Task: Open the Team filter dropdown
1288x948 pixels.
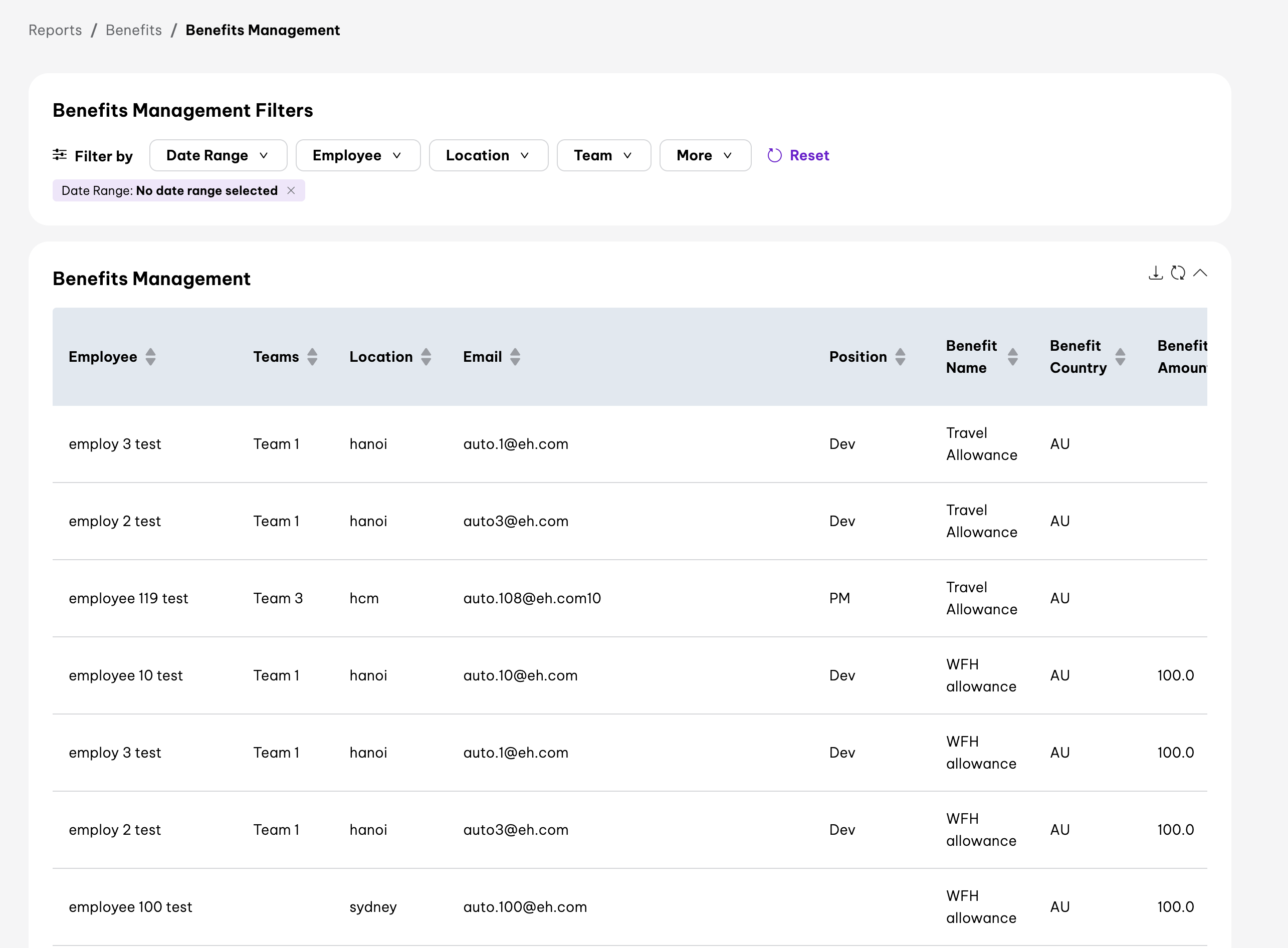Action: pyautogui.click(x=603, y=155)
